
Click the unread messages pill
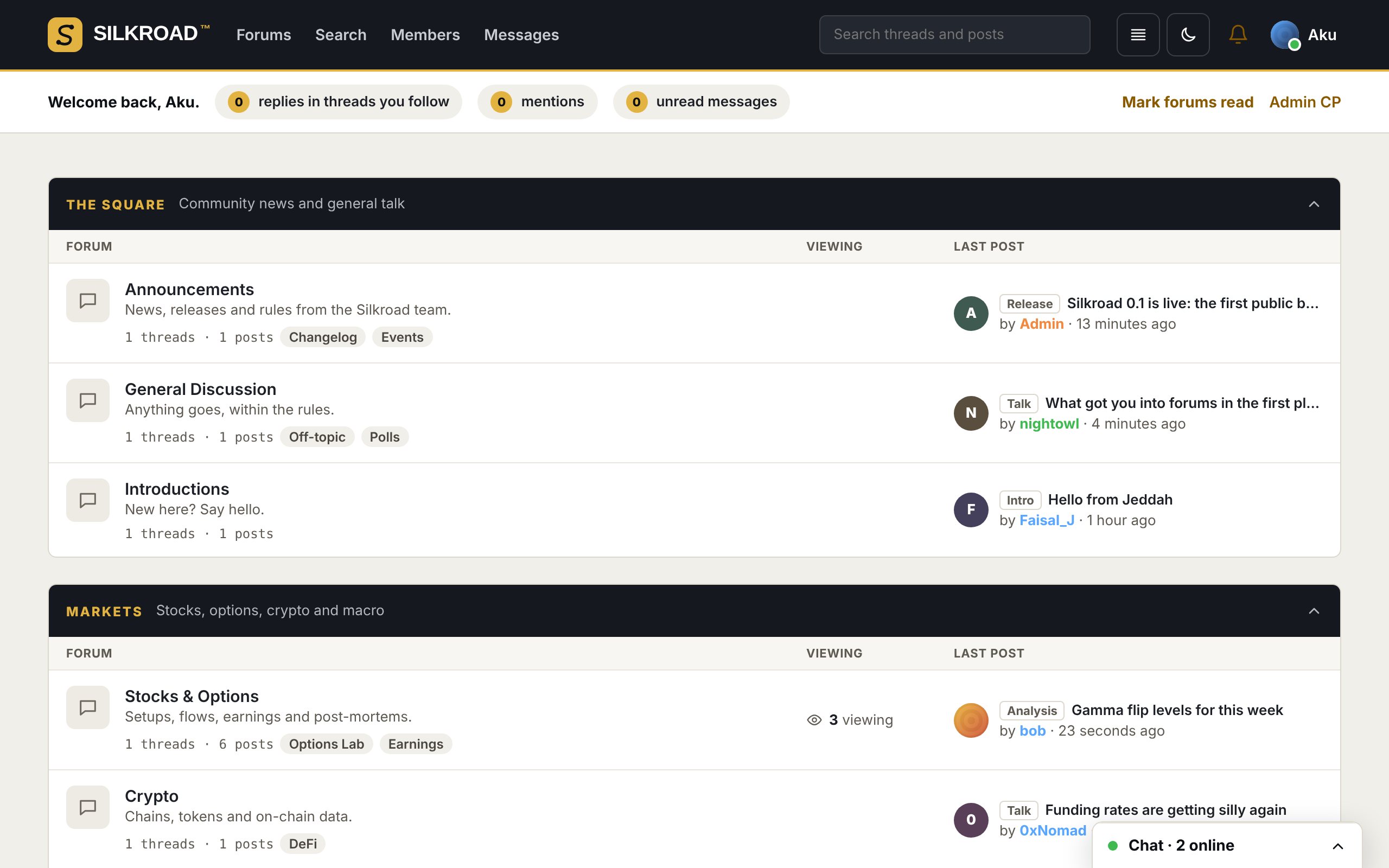(701, 102)
